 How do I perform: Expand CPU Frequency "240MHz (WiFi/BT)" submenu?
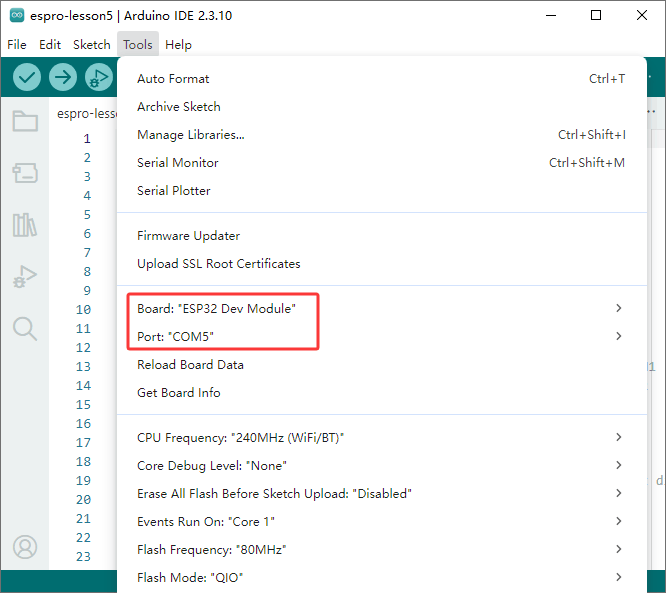coord(381,438)
